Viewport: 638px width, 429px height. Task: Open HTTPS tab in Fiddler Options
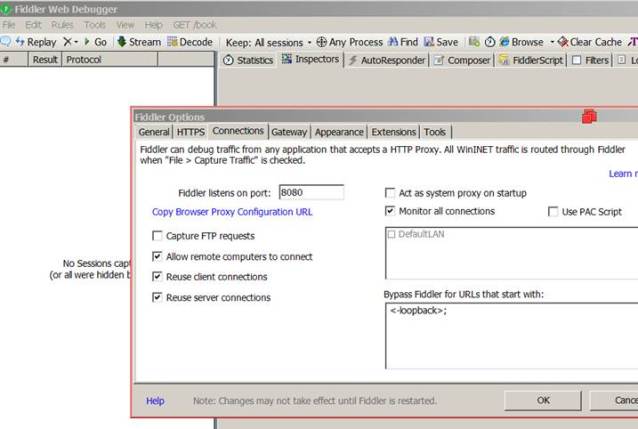[190, 132]
